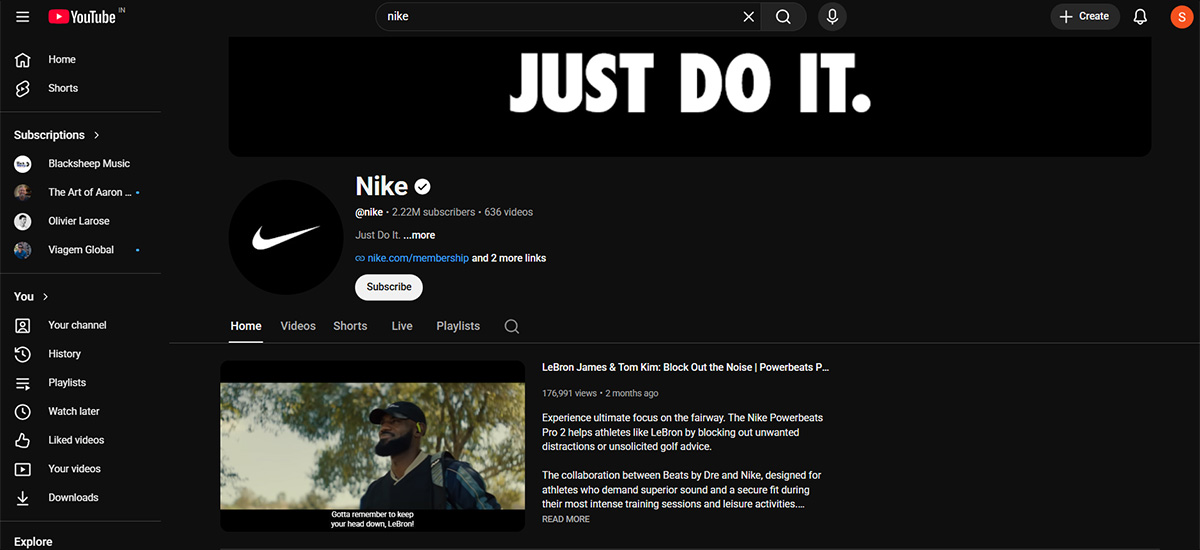
Task: Play the LeBron James featured video thumbnail
Action: pyautogui.click(x=372, y=446)
